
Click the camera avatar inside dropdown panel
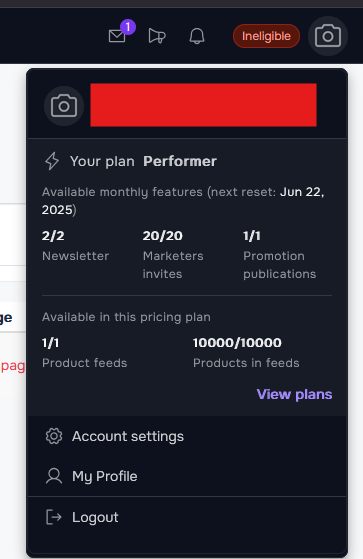[64, 106]
